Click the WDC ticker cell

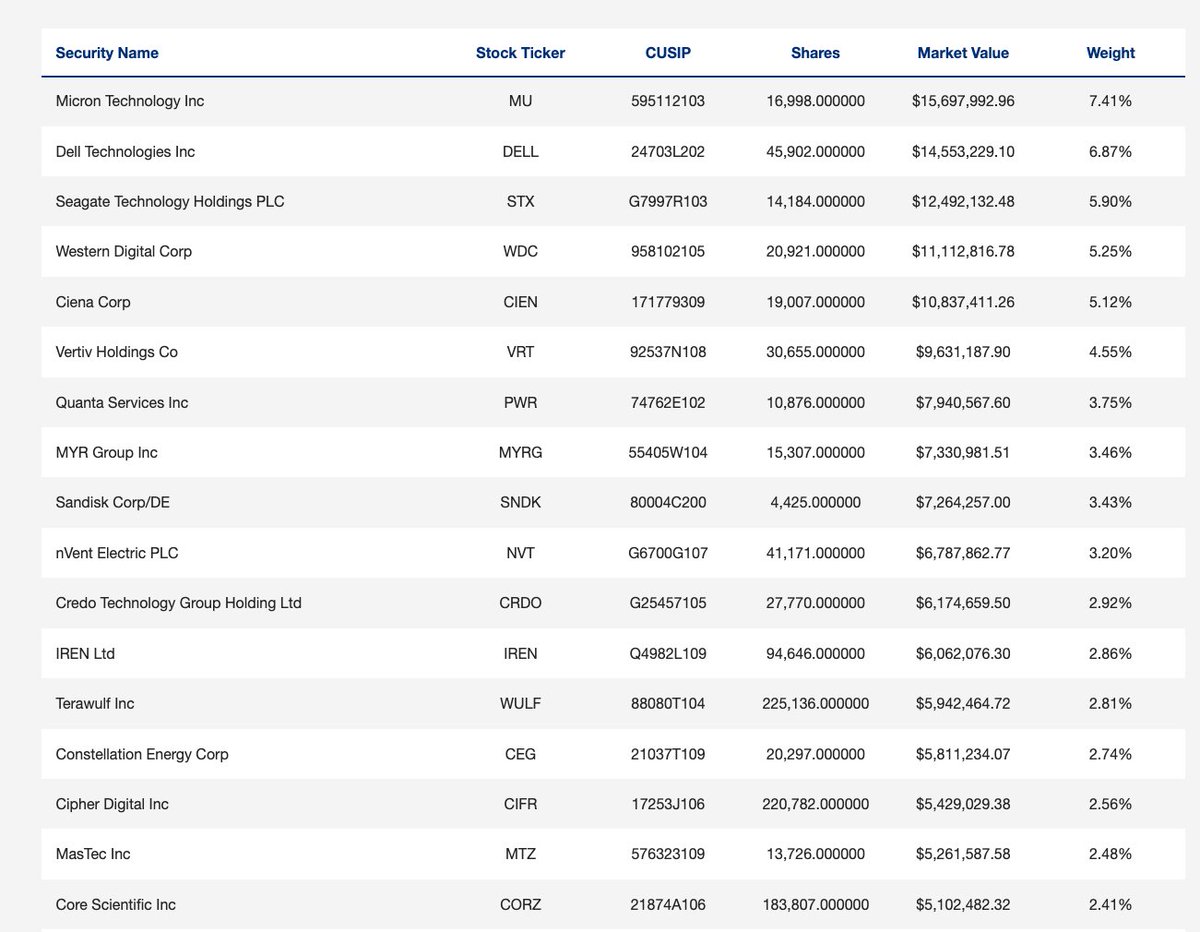pos(521,252)
